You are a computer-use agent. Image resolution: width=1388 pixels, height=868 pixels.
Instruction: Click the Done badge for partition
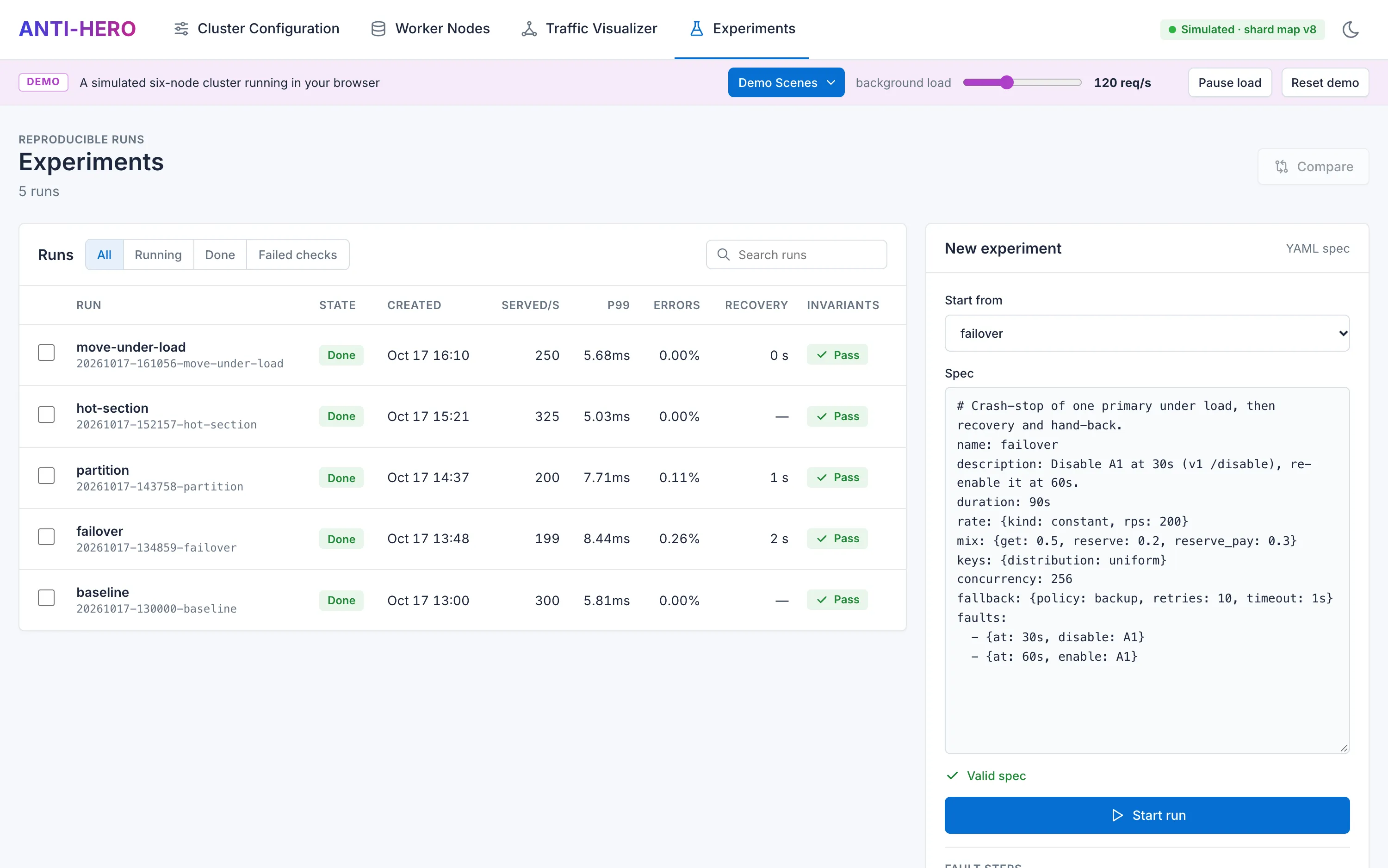click(341, 477)
